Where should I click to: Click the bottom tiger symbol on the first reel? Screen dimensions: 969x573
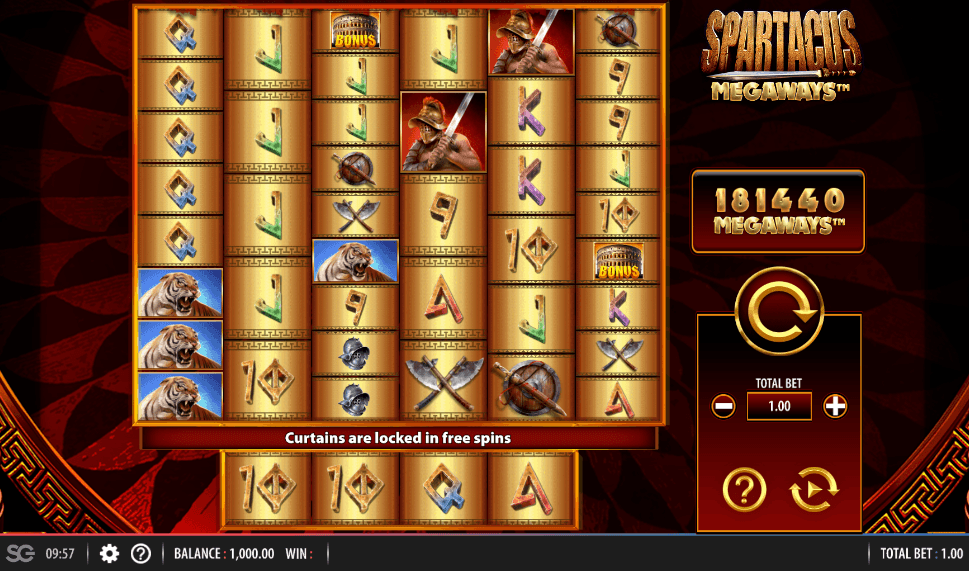click(x=180, y=396)
